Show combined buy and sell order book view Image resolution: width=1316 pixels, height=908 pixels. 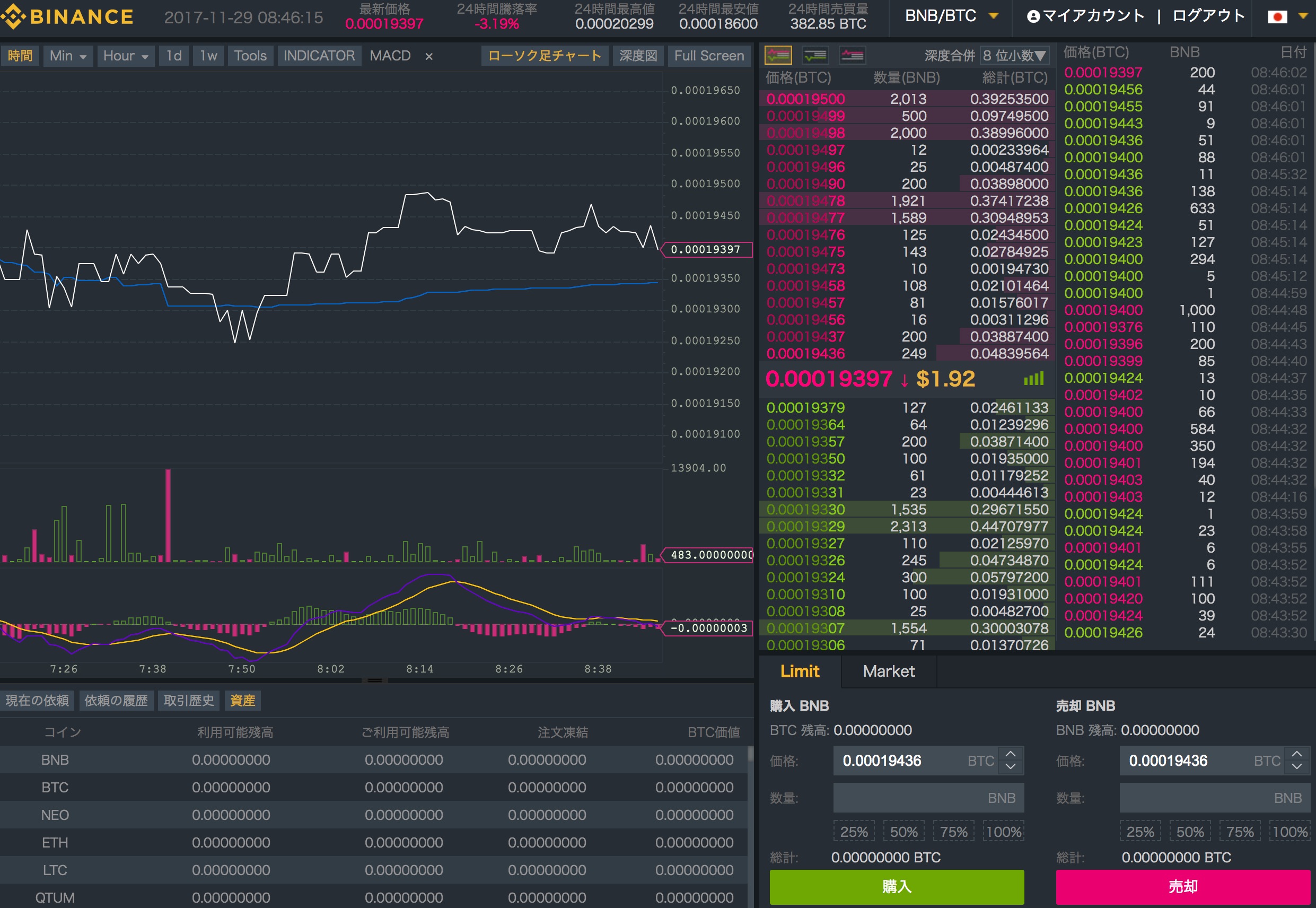coord(778,55)
